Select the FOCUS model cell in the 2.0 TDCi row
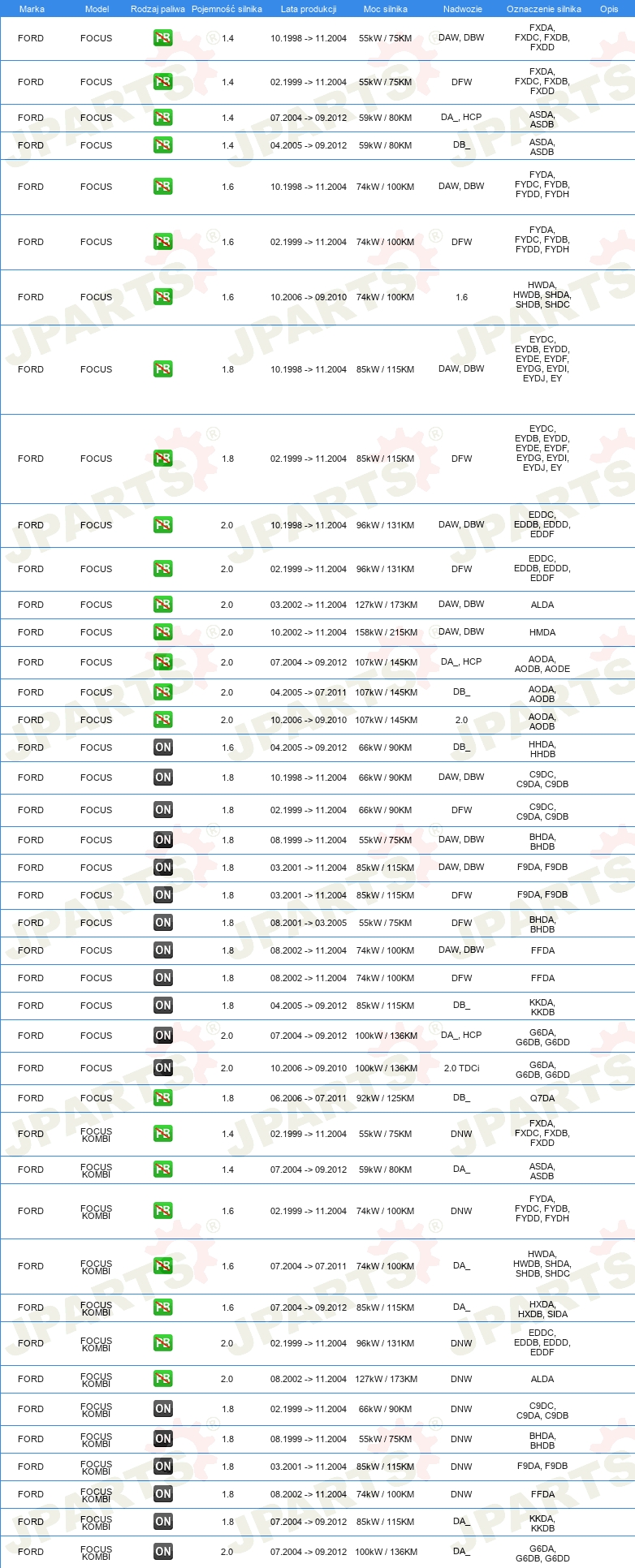 (x=97, y=1068)
